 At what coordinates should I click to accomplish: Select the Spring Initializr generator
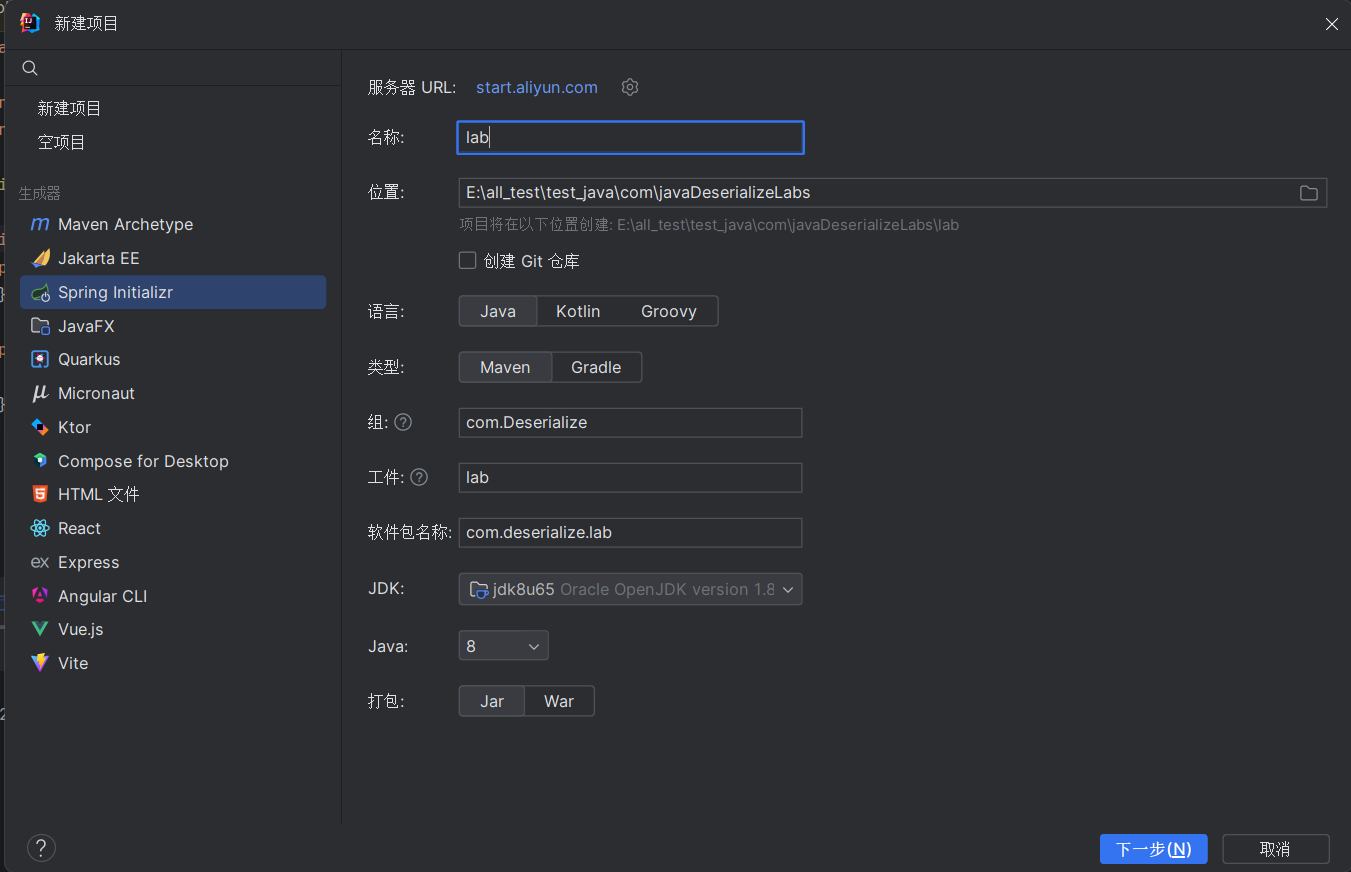coord(172,292)
